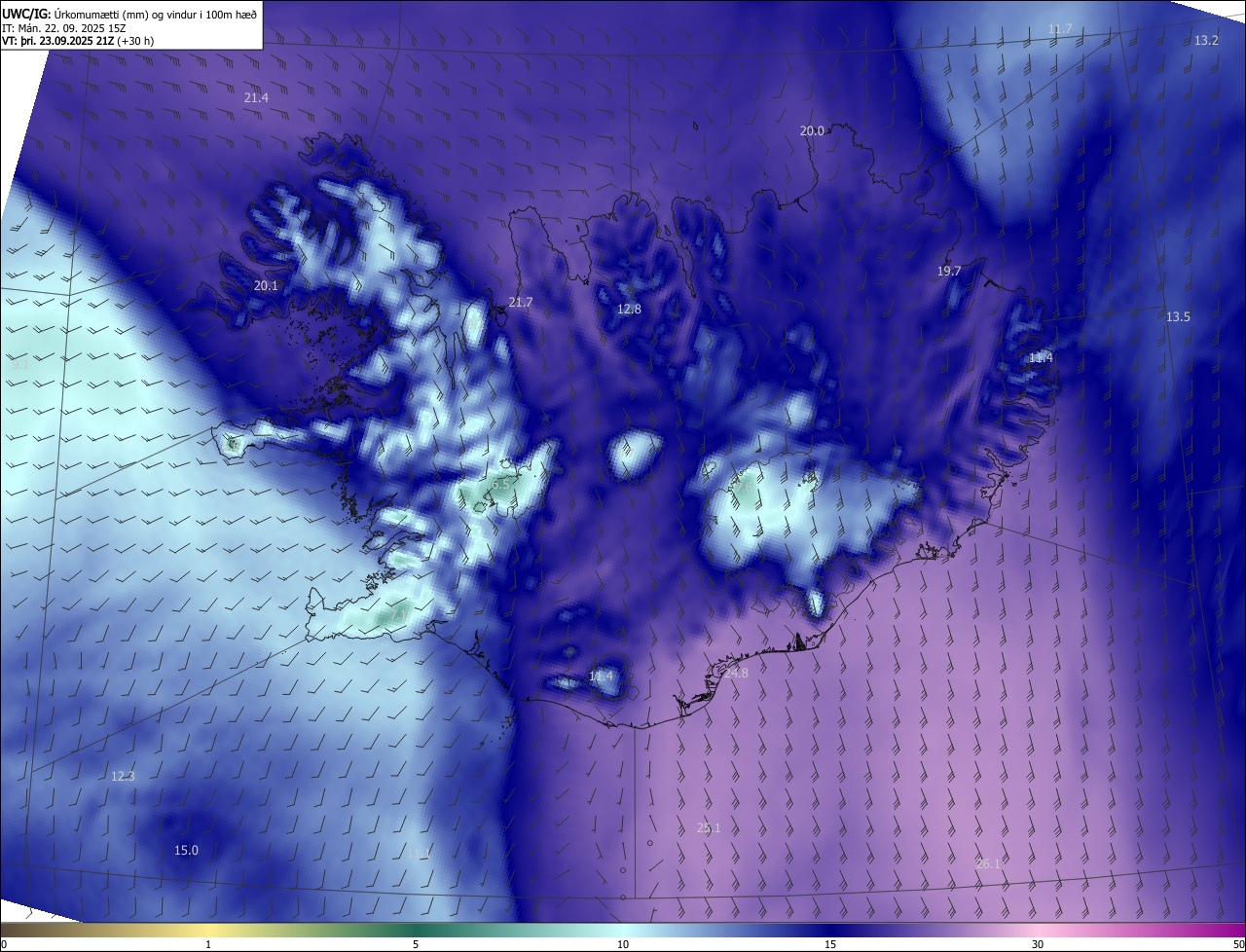Viewport: 1246px width, 952px height.
Task: Click the 24.8 value label
Action: [736, 674]
